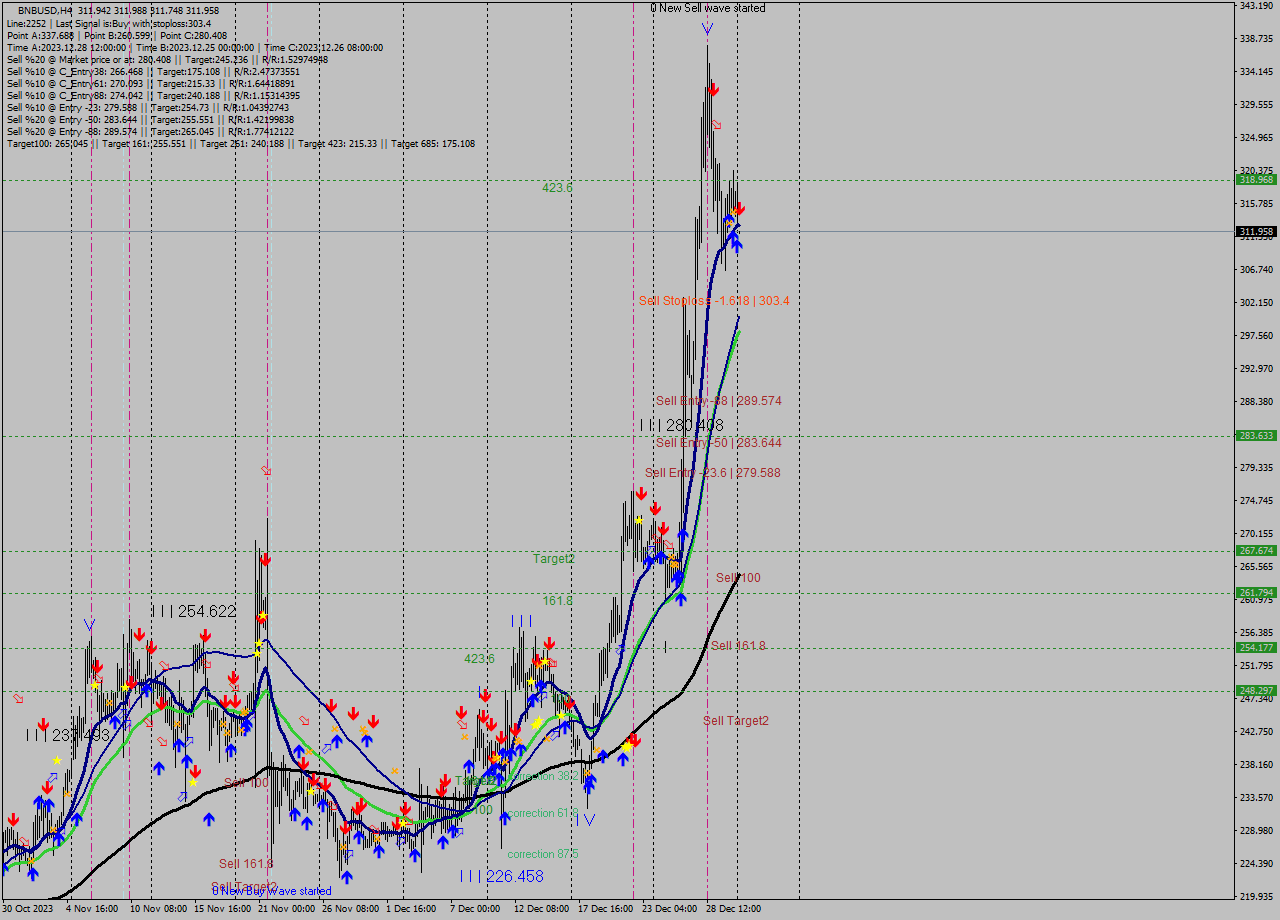
Task: Select the blue V marker below the 15 Dec candles
Action: (x=589, y=820)
